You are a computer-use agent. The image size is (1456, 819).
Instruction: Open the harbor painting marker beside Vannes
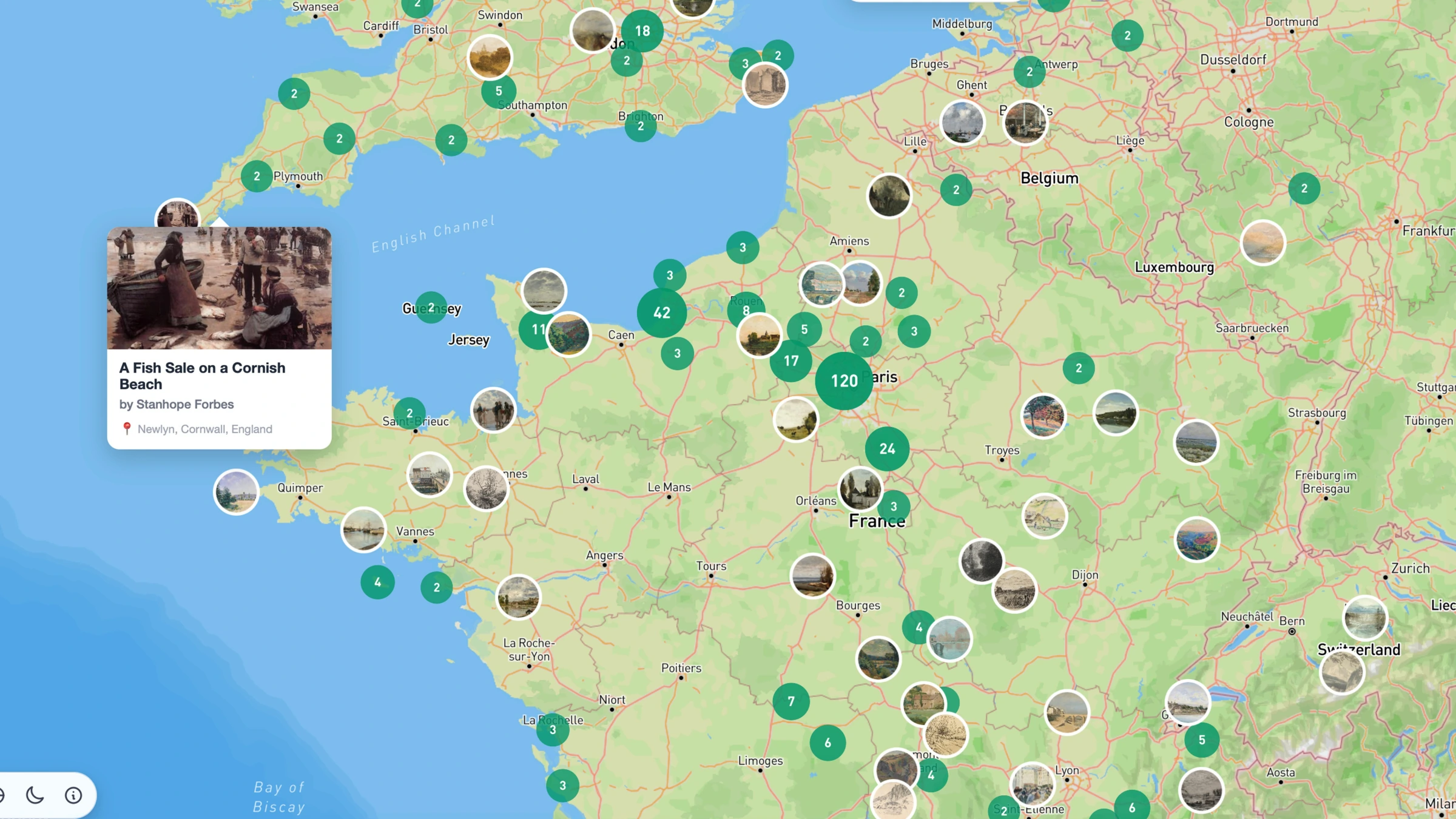(363, 530)
